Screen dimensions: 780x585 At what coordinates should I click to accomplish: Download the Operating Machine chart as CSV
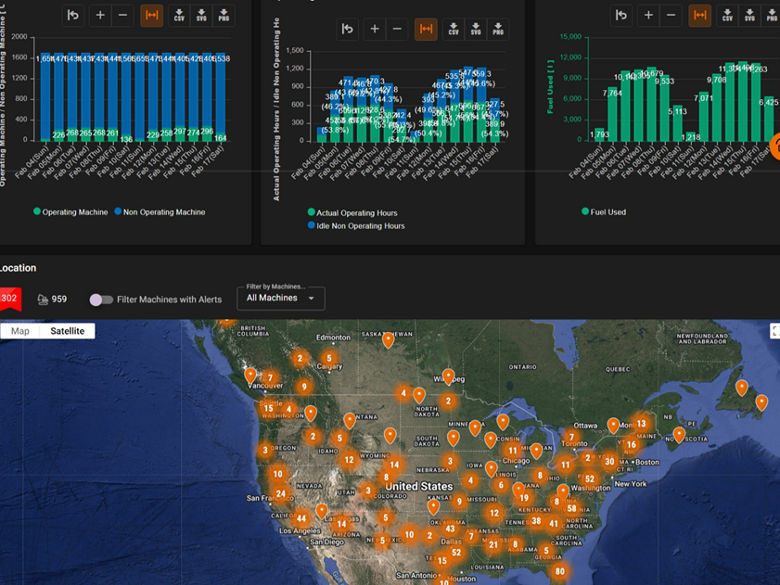[x=179, y=16]
